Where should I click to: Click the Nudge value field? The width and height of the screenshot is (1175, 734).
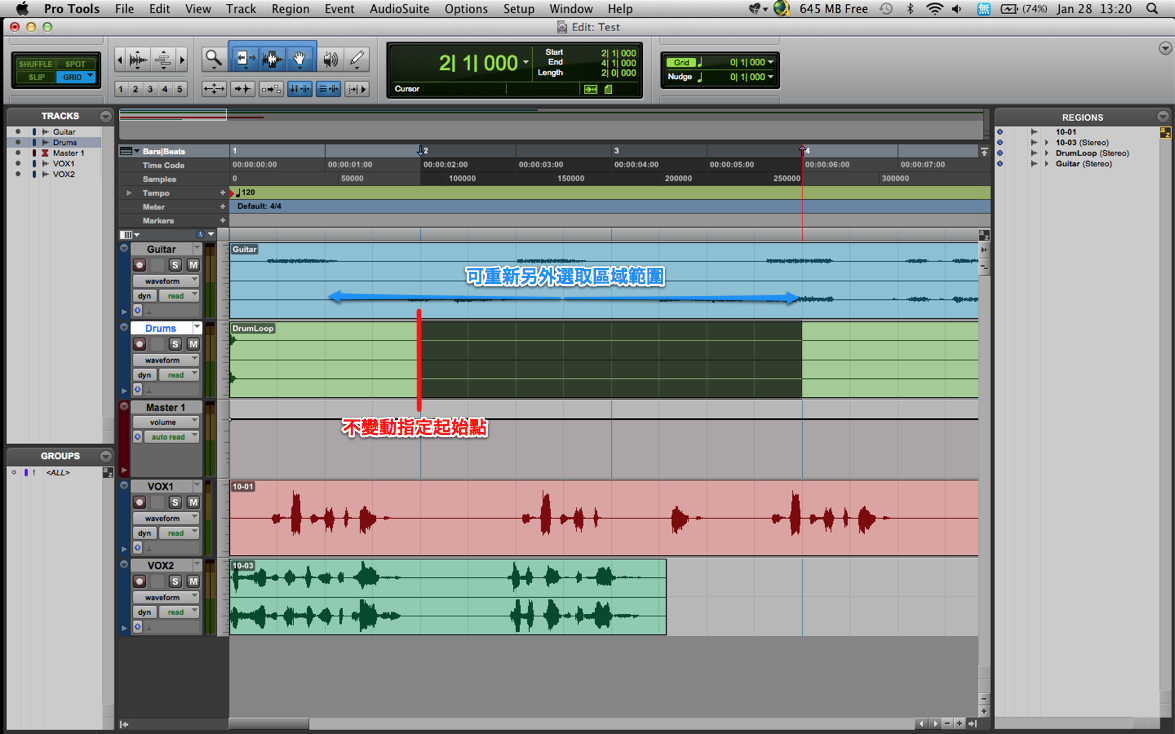tap(746, 76)
